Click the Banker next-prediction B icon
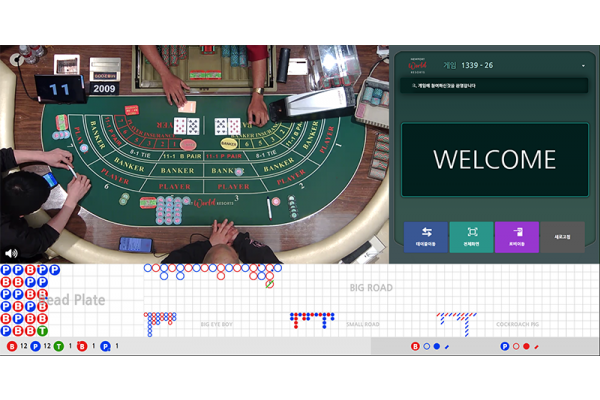600x400 pixels. pyautogui.click(x=415, y=346)
